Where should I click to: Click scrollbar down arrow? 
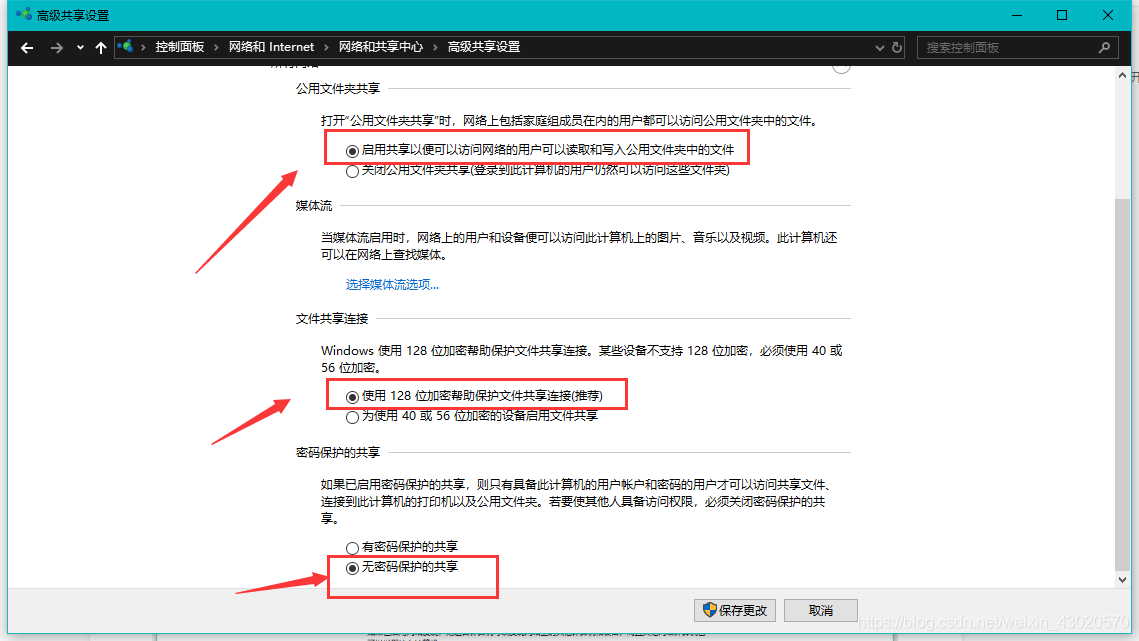coord(1122,579)
